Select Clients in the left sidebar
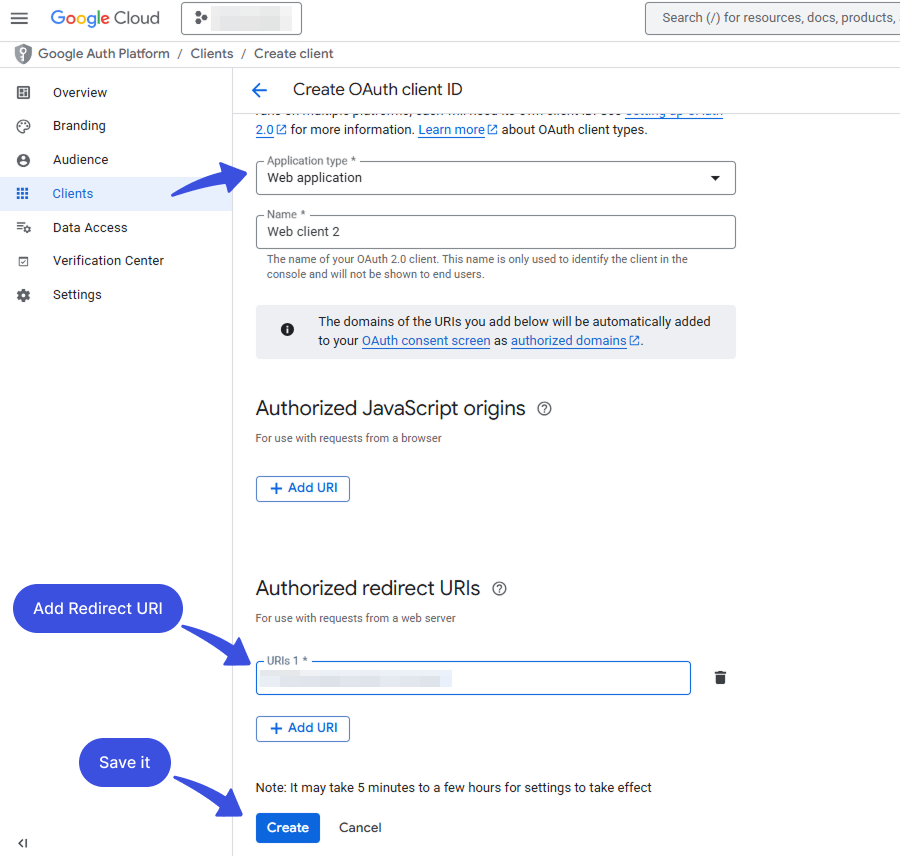 point(72,193)
